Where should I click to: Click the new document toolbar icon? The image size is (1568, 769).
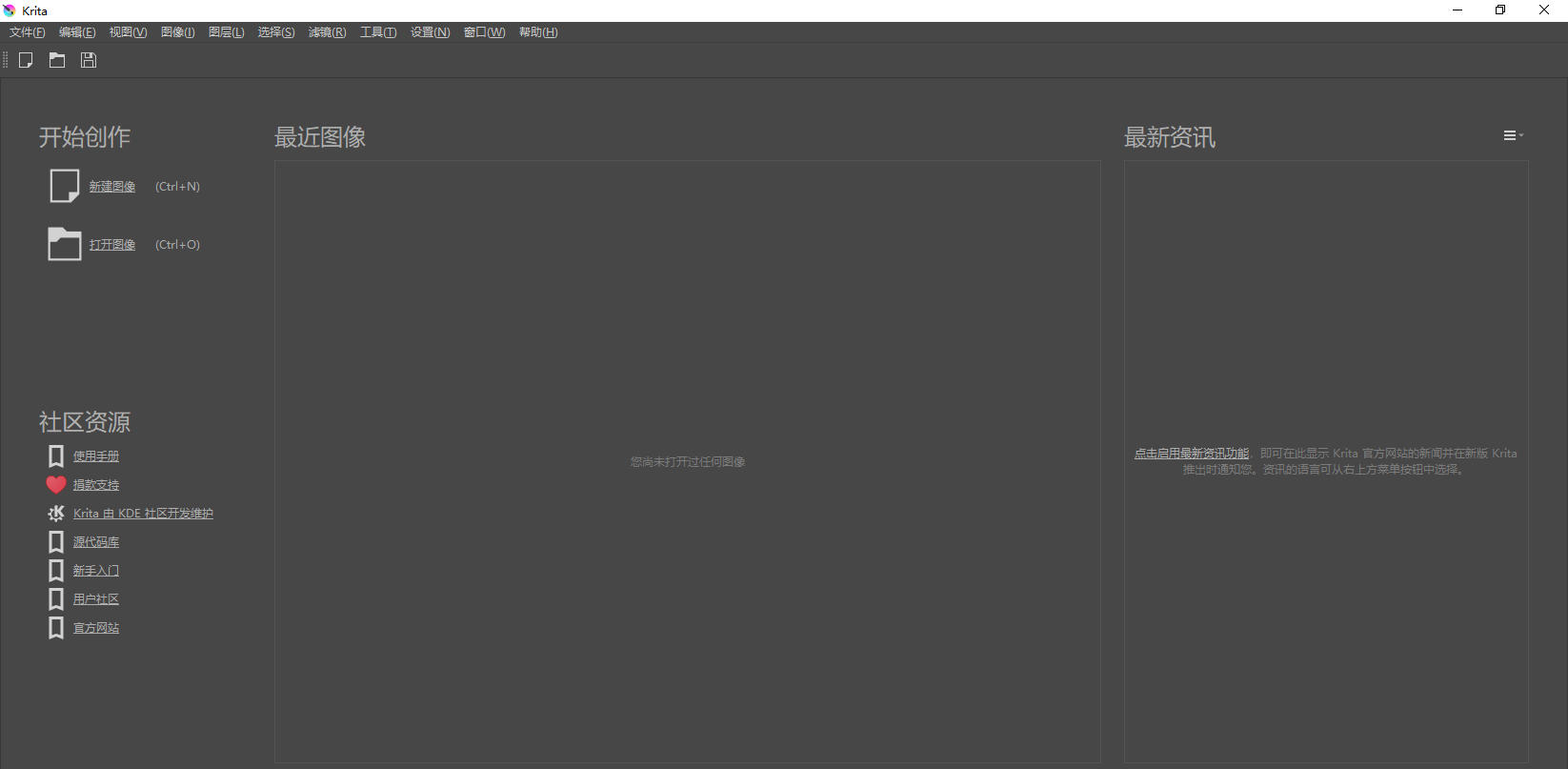tap(26, 60)
